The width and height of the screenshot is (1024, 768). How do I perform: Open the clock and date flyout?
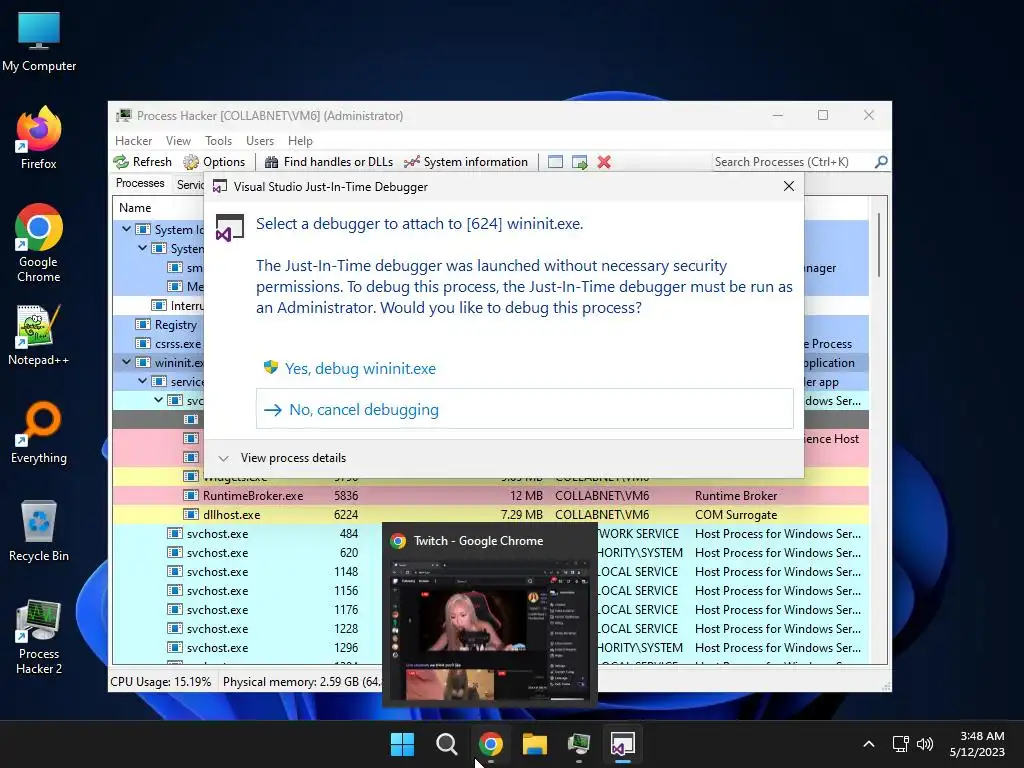tap(977, 744)
